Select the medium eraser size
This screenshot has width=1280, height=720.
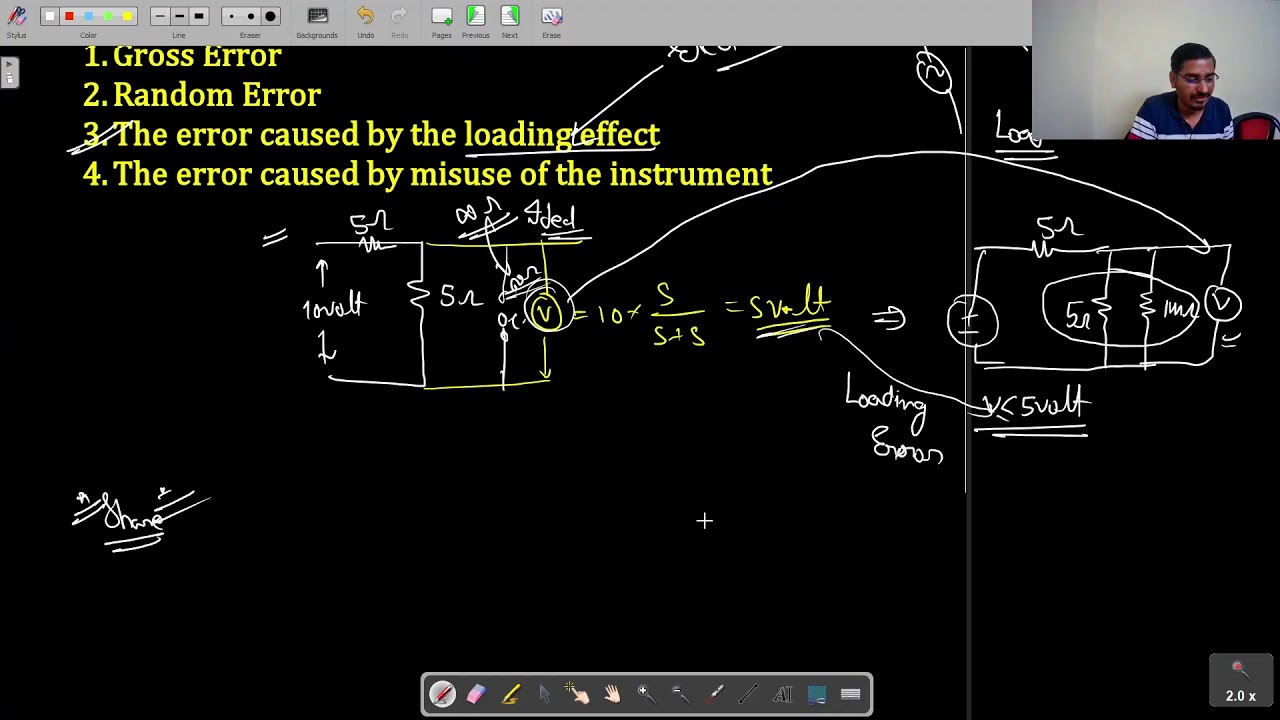click(x=250, y=16)
